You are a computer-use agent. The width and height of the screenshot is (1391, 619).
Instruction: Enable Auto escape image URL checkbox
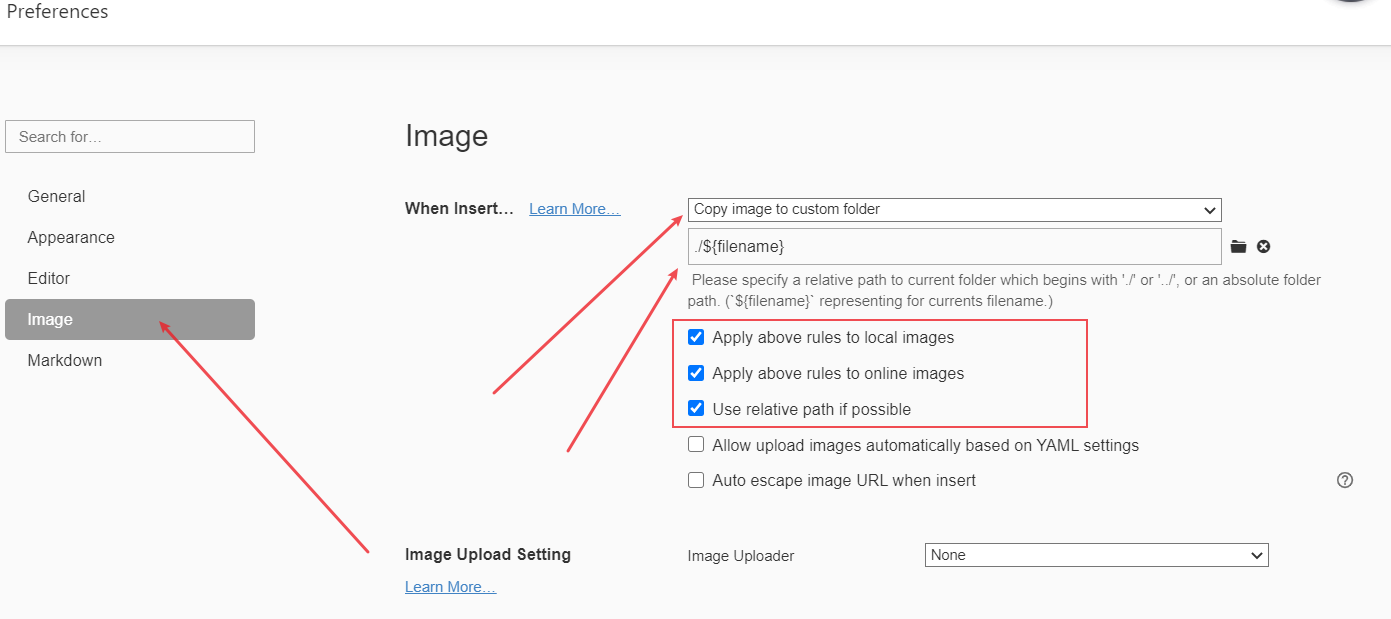[696, 481]
